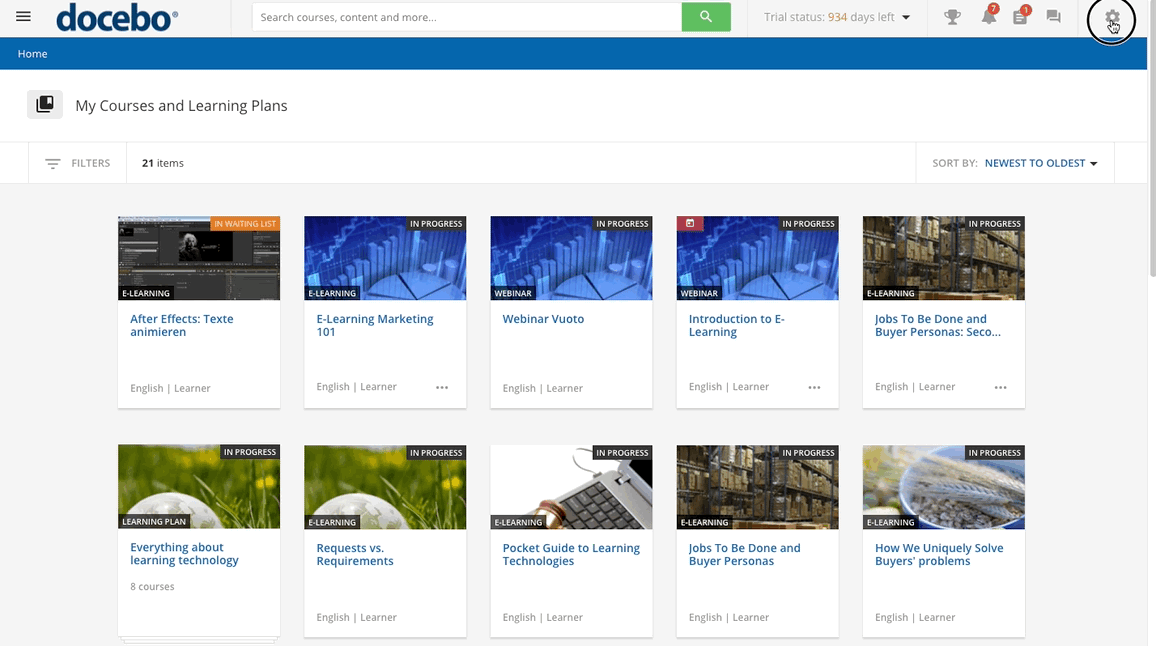Click 'My Courses and Learning Plans' heading
This screenshot has width=1156, height=646.
[x=181, y=105]
